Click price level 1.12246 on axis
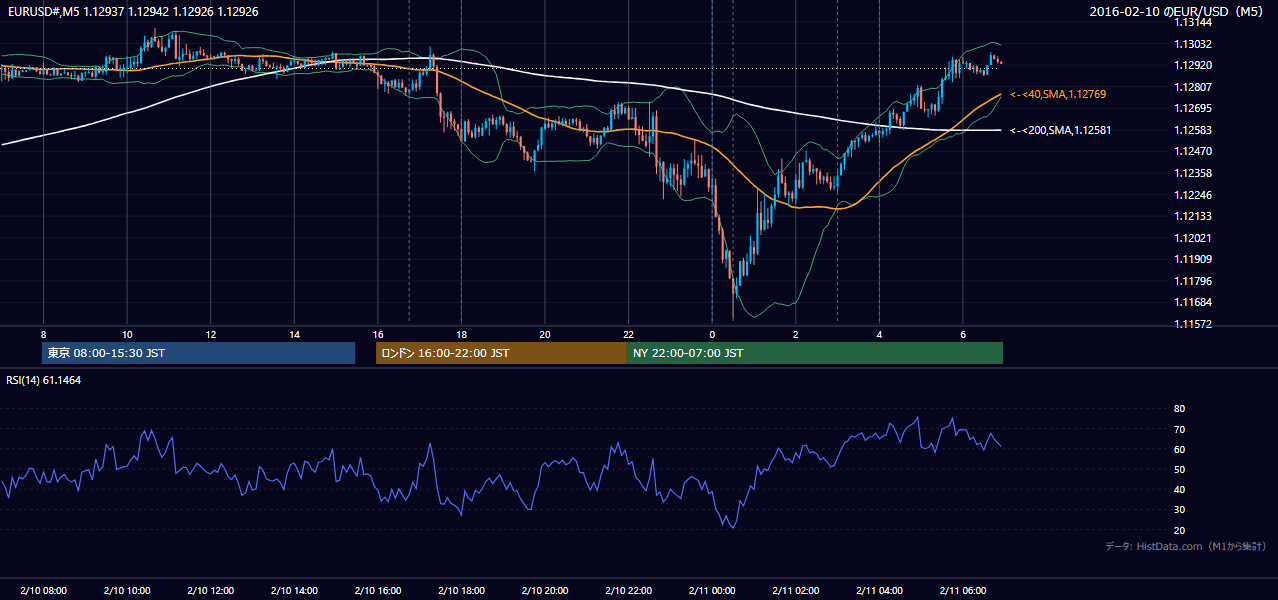 pyautogui.click(x=1193, y=195)
